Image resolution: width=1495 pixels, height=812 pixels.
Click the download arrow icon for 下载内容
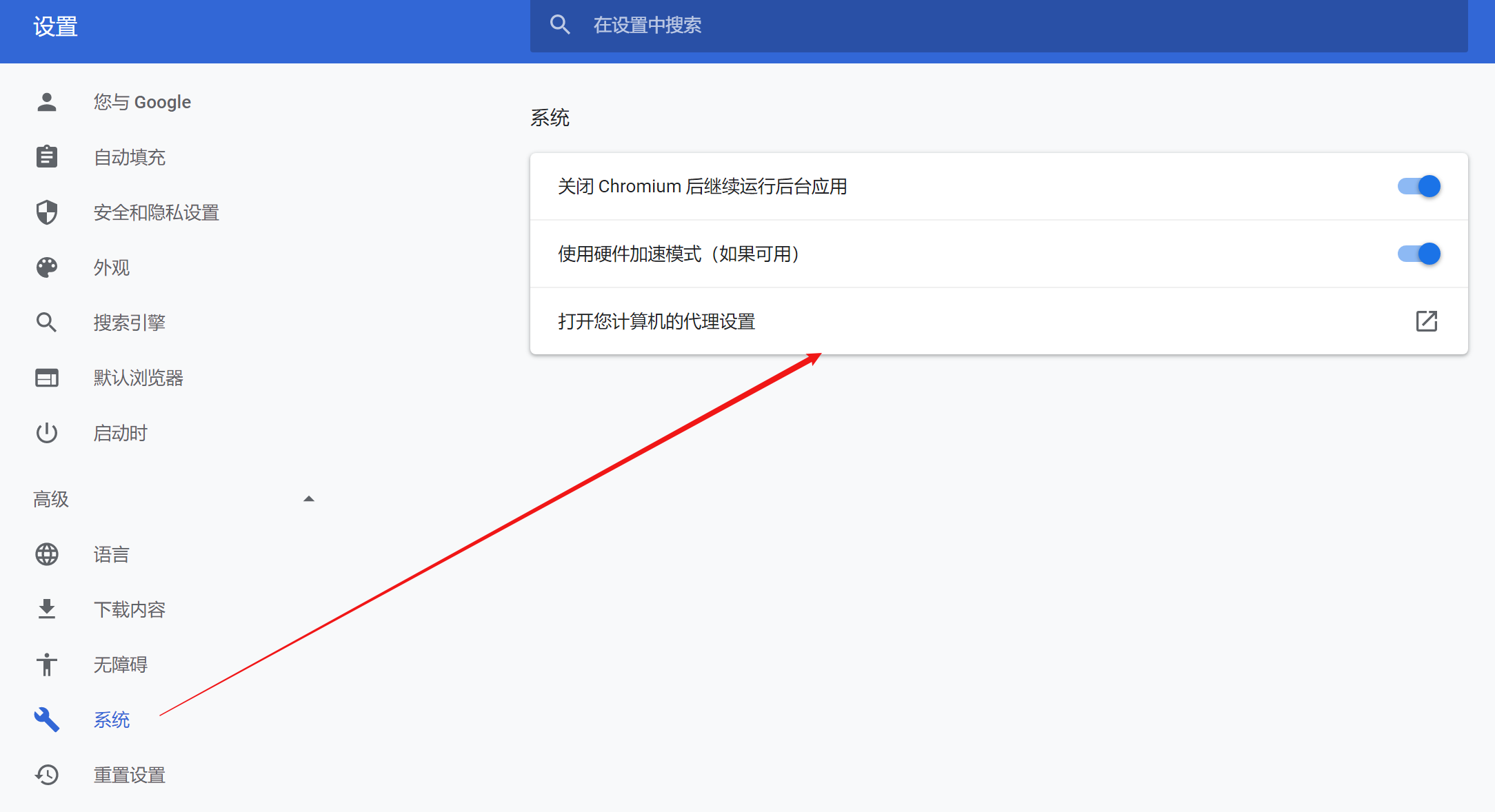point(47,609)
